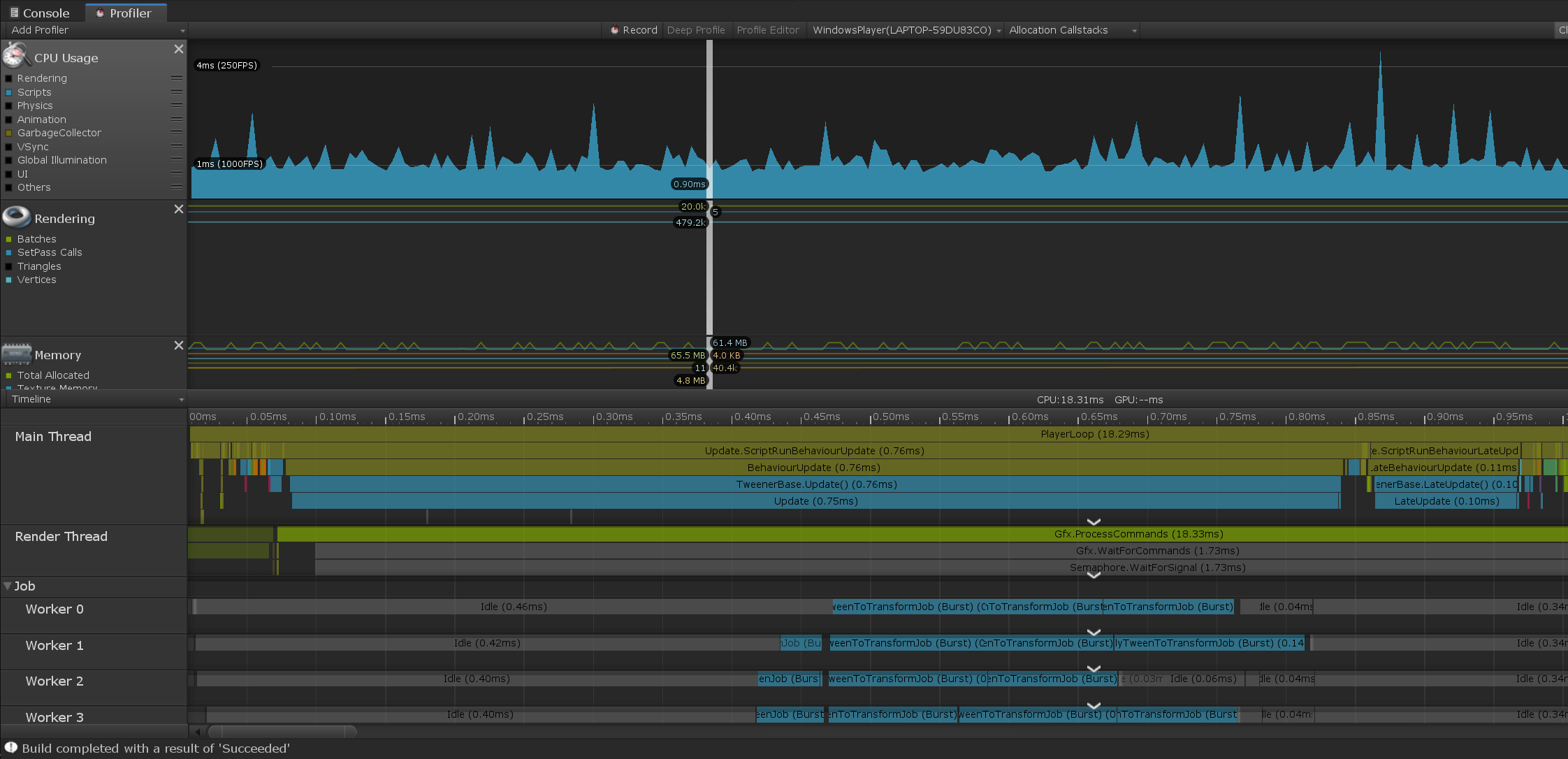Open the Allocation Callstacks dropdown
This screenshot has width=1568, height=759.
pyautogui.click(x=1073, y=30)
